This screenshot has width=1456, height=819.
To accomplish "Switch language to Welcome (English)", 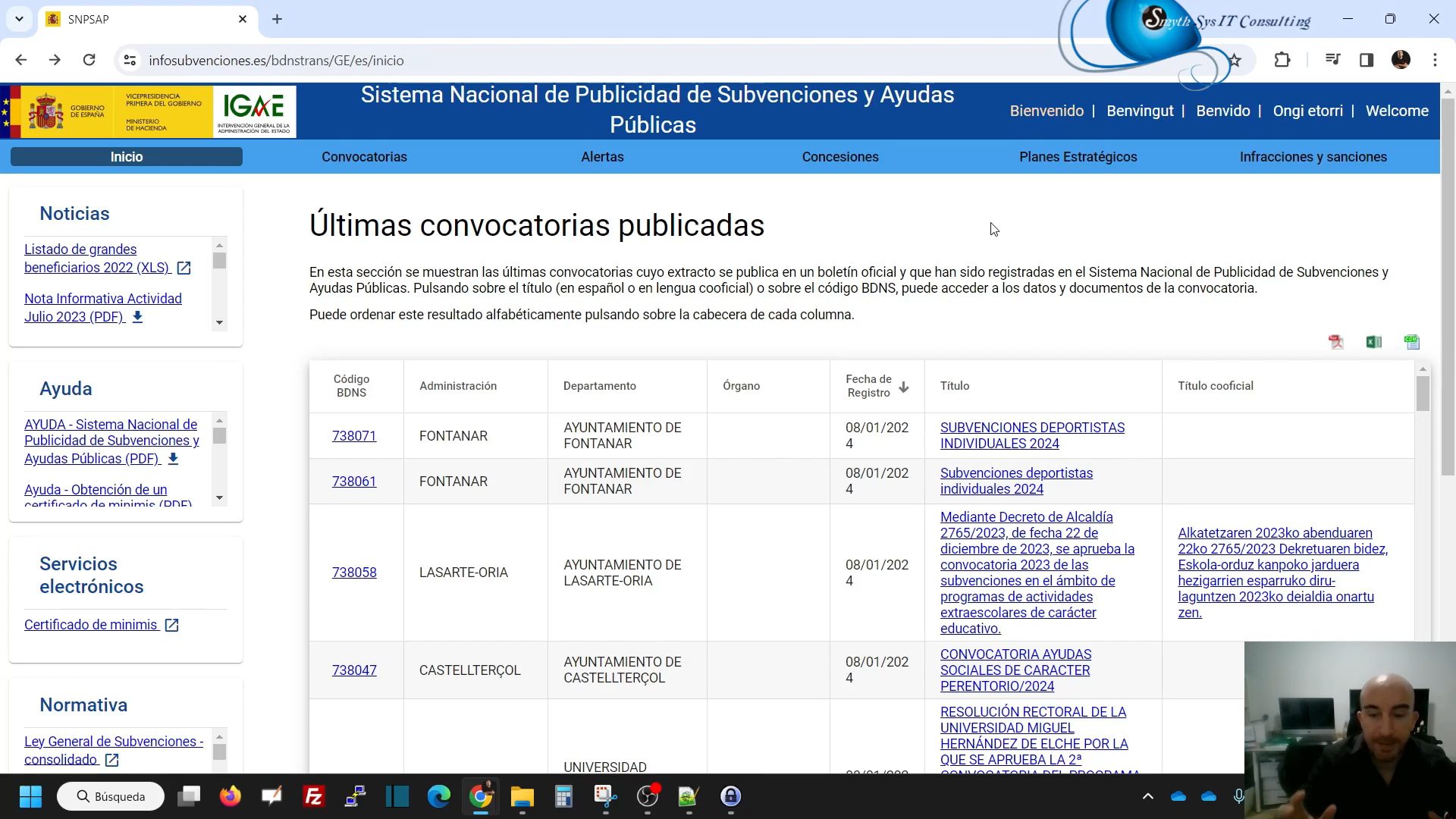I will pos(1397,111).
